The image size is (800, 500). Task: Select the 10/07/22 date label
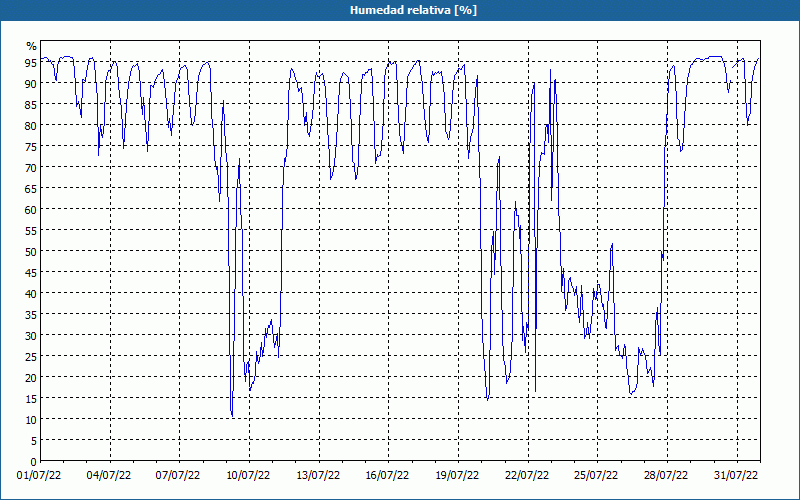[248, 476]
